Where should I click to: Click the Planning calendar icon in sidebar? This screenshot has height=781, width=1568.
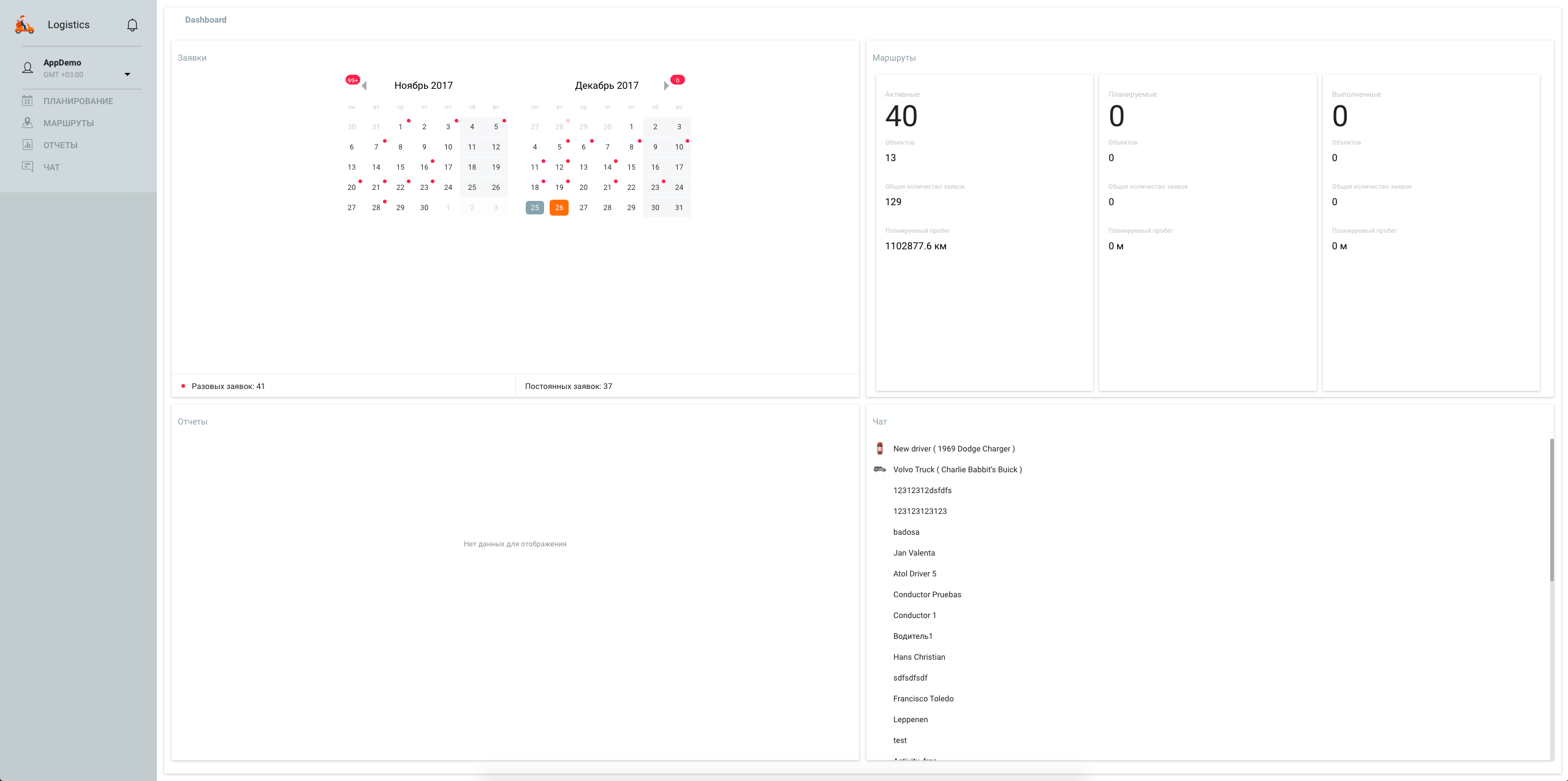click(28, 101)
